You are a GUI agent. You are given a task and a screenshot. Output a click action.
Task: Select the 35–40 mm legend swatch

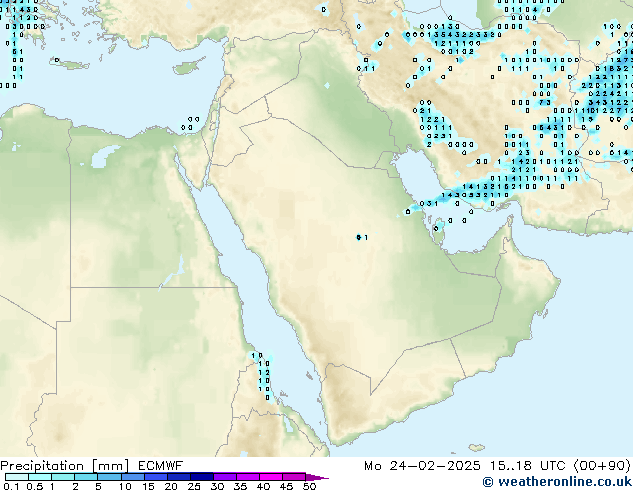pos(248,477)
